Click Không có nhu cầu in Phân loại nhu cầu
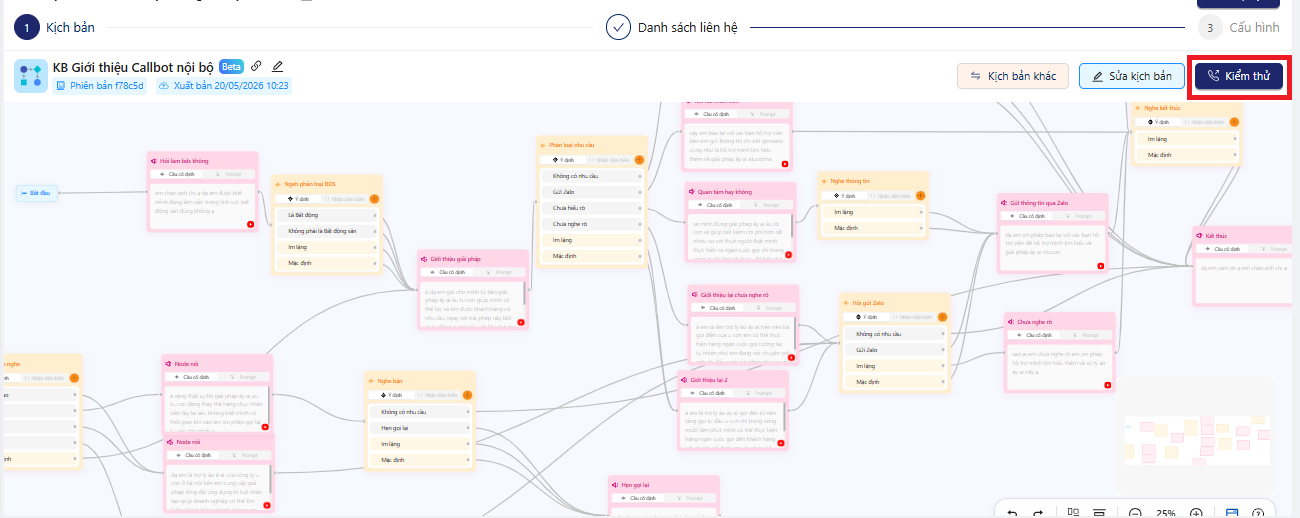Viewport: 1300px width, 518px height. 590,176
